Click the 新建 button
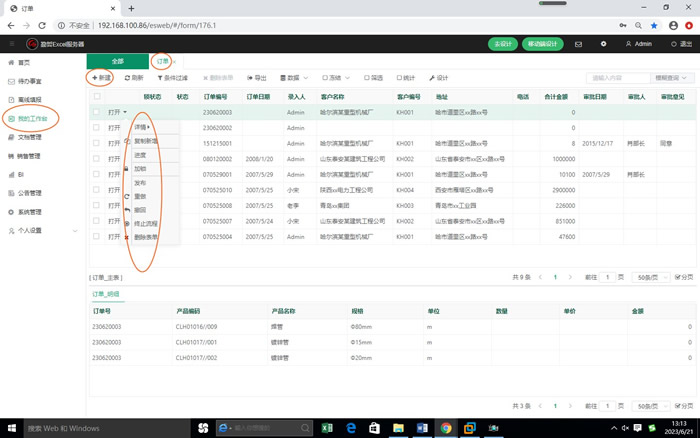The width and height of the screenshot is (700, 438). 101,77
